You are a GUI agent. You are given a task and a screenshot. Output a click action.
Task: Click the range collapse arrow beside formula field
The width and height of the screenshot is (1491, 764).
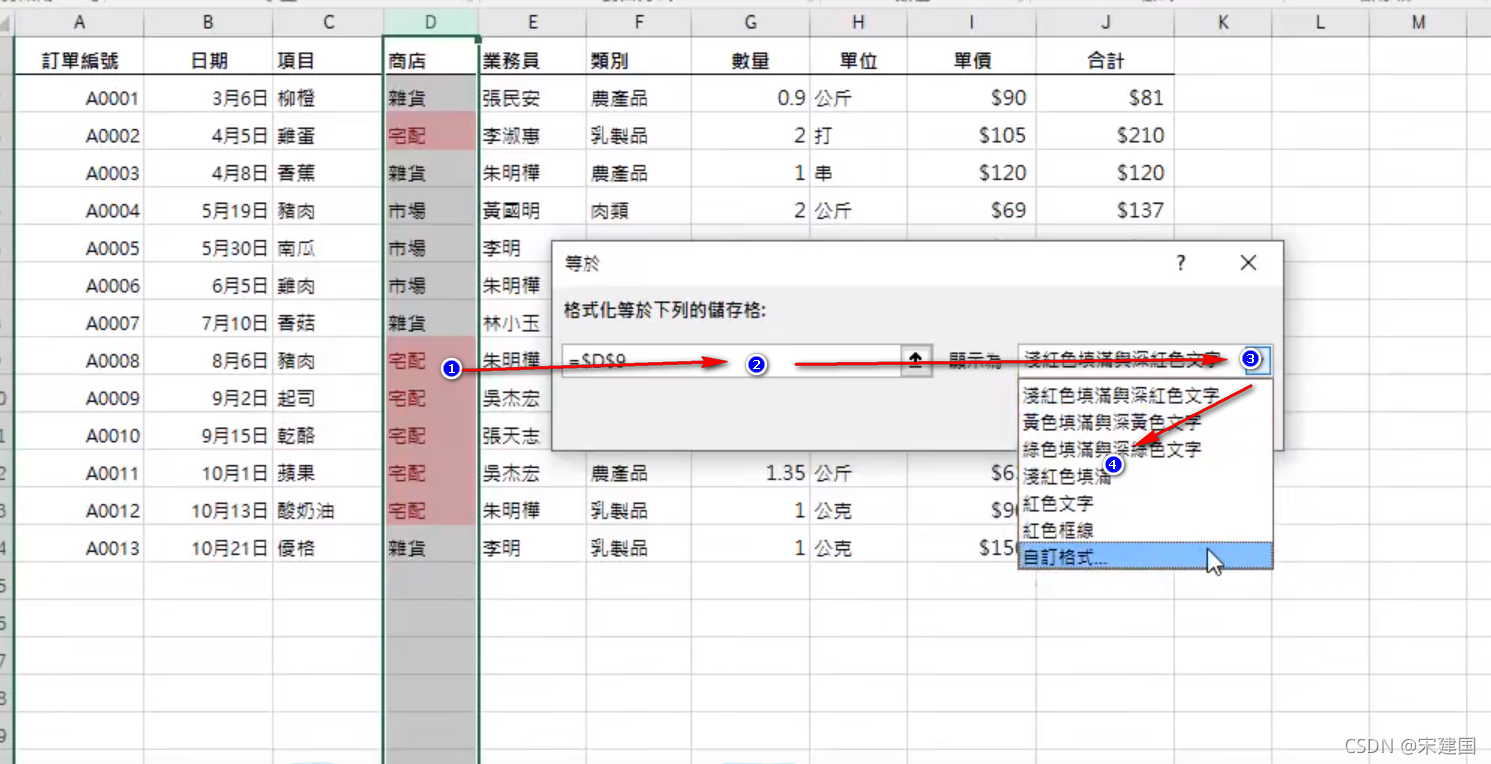(x=915, y=361)
